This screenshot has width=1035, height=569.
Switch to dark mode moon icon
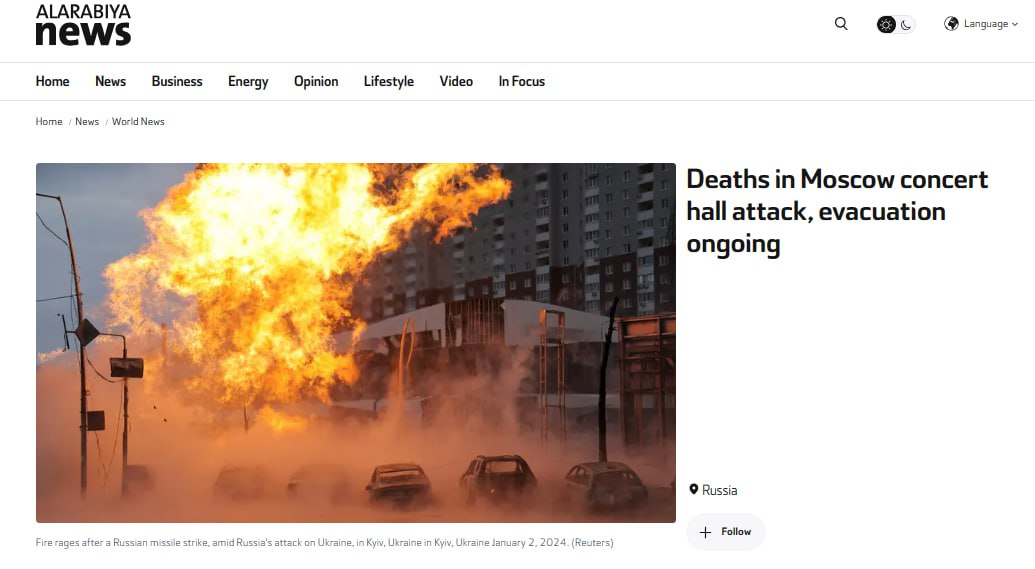906,24
